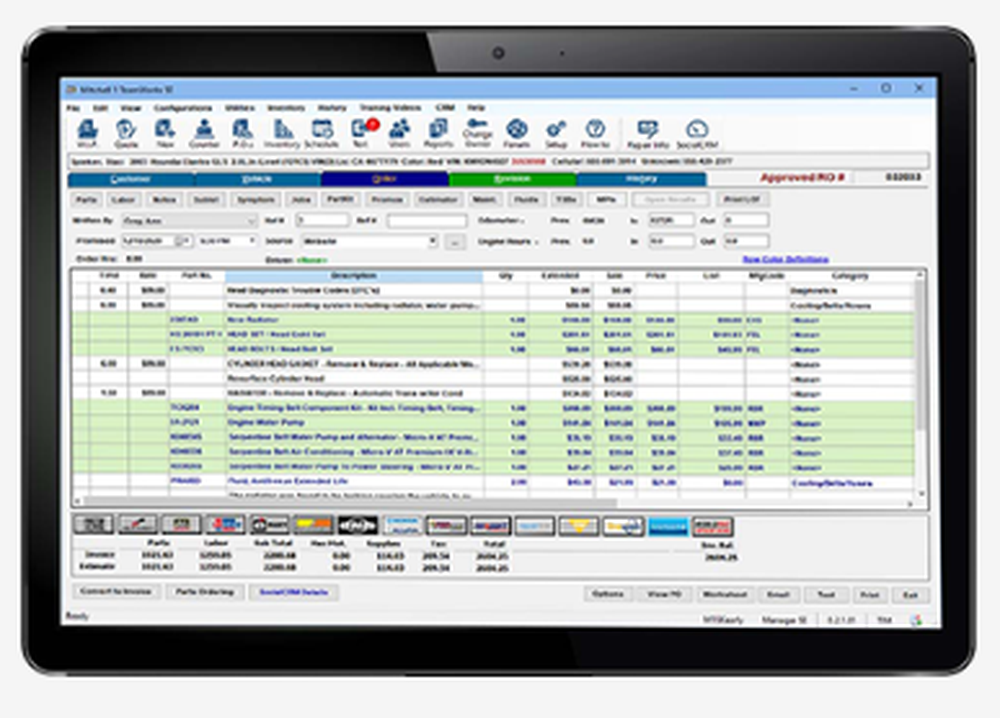Screen dimensions: 1000x718
Task: Open the Schedule calendar icon
Action: [322, 134]
